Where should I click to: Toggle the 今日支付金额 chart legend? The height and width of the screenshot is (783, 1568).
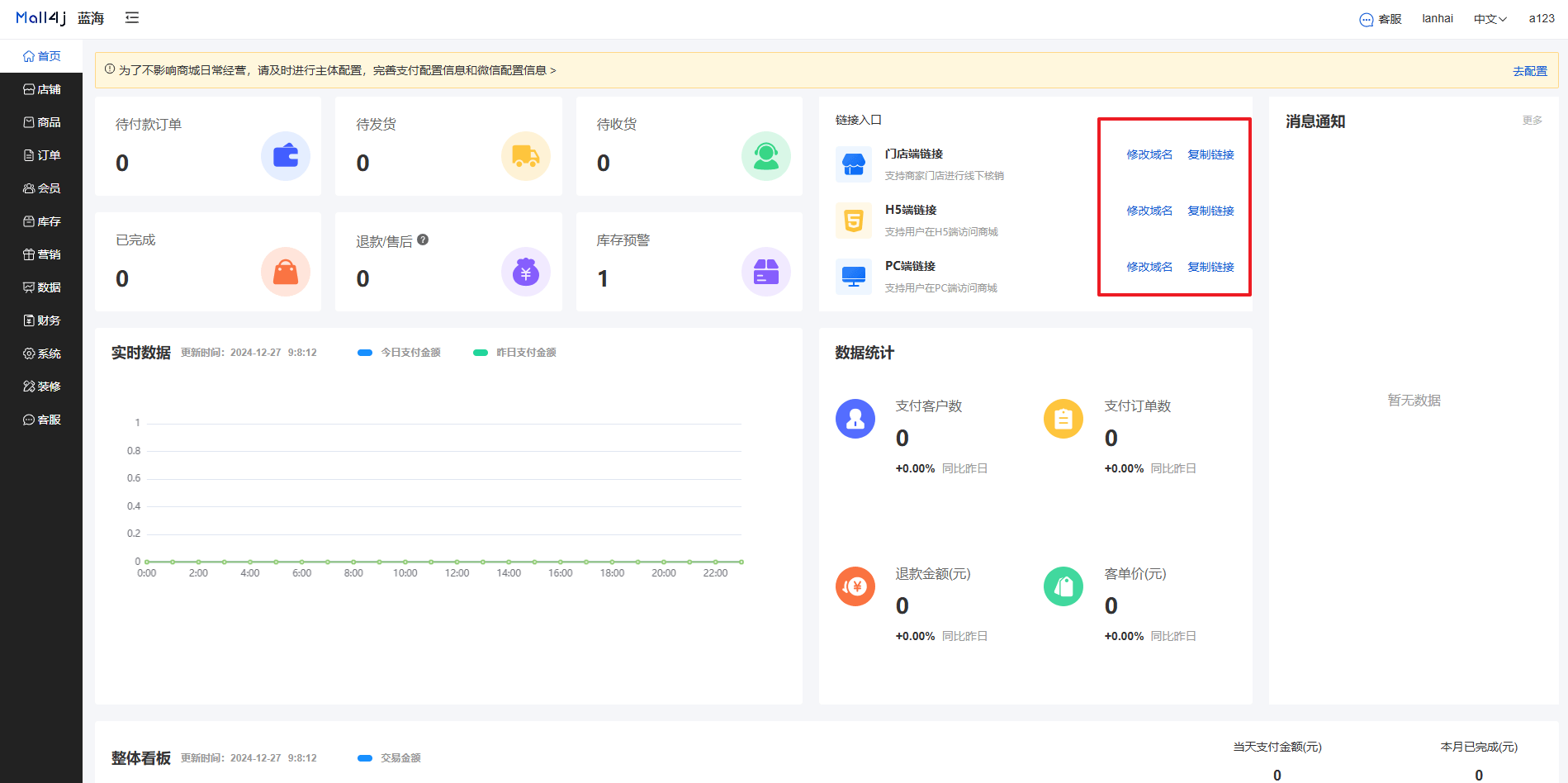click(x=399, y=353)
